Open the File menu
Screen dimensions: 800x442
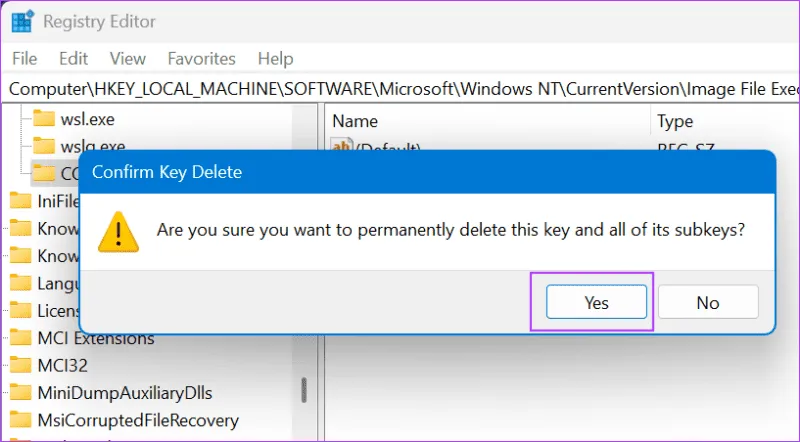tap(24, 59)
